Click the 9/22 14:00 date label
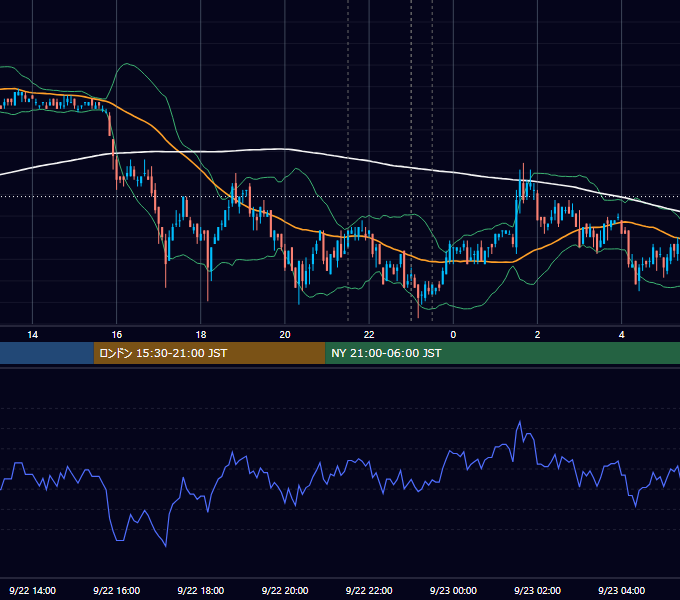This screenshot has height=600, width=680. point(33,590)
